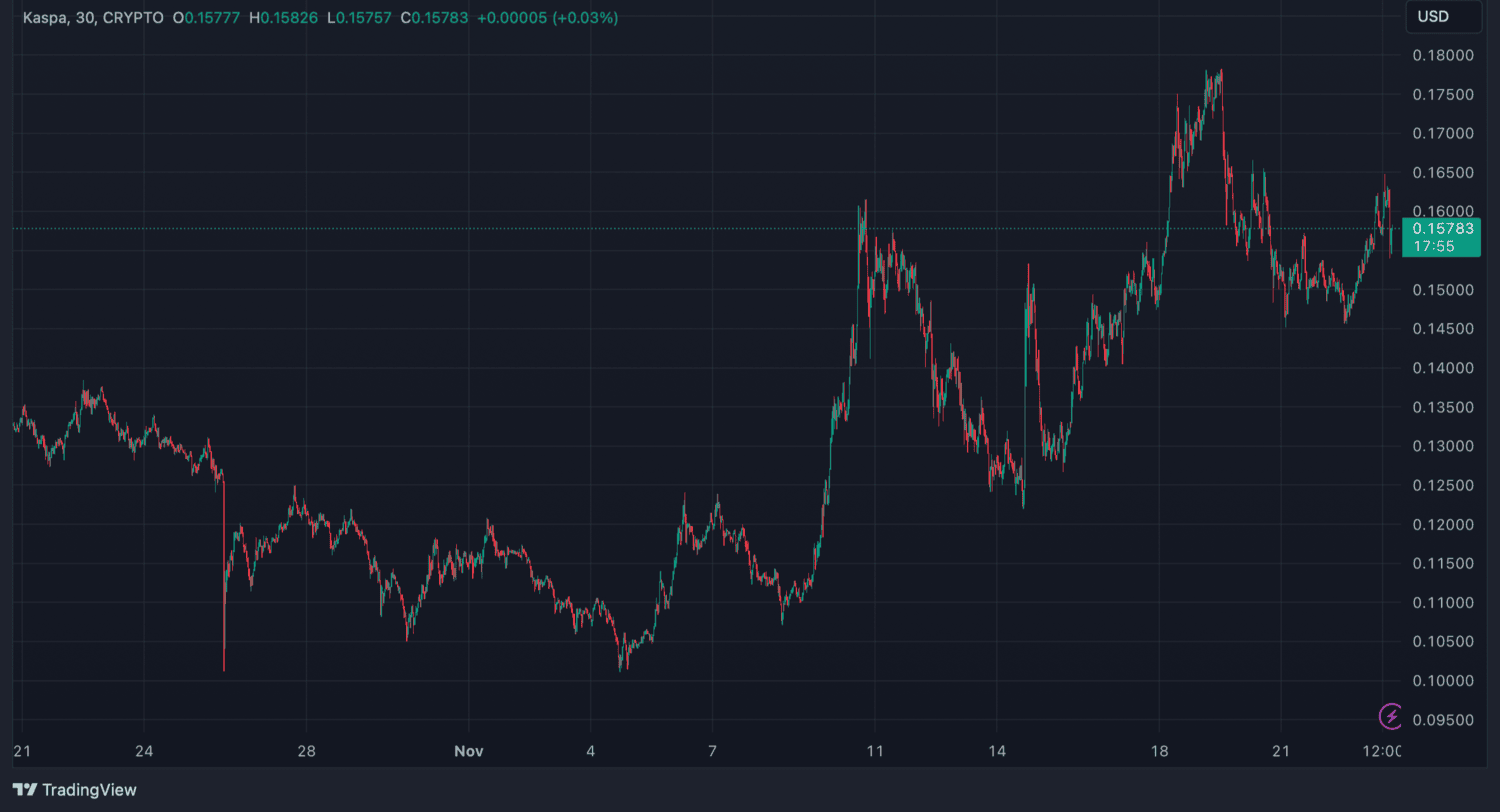The height and width of the screenshot is (812, 1500).
Task: Select the 12:00 time axis label
Action: tap(1382, 751)
